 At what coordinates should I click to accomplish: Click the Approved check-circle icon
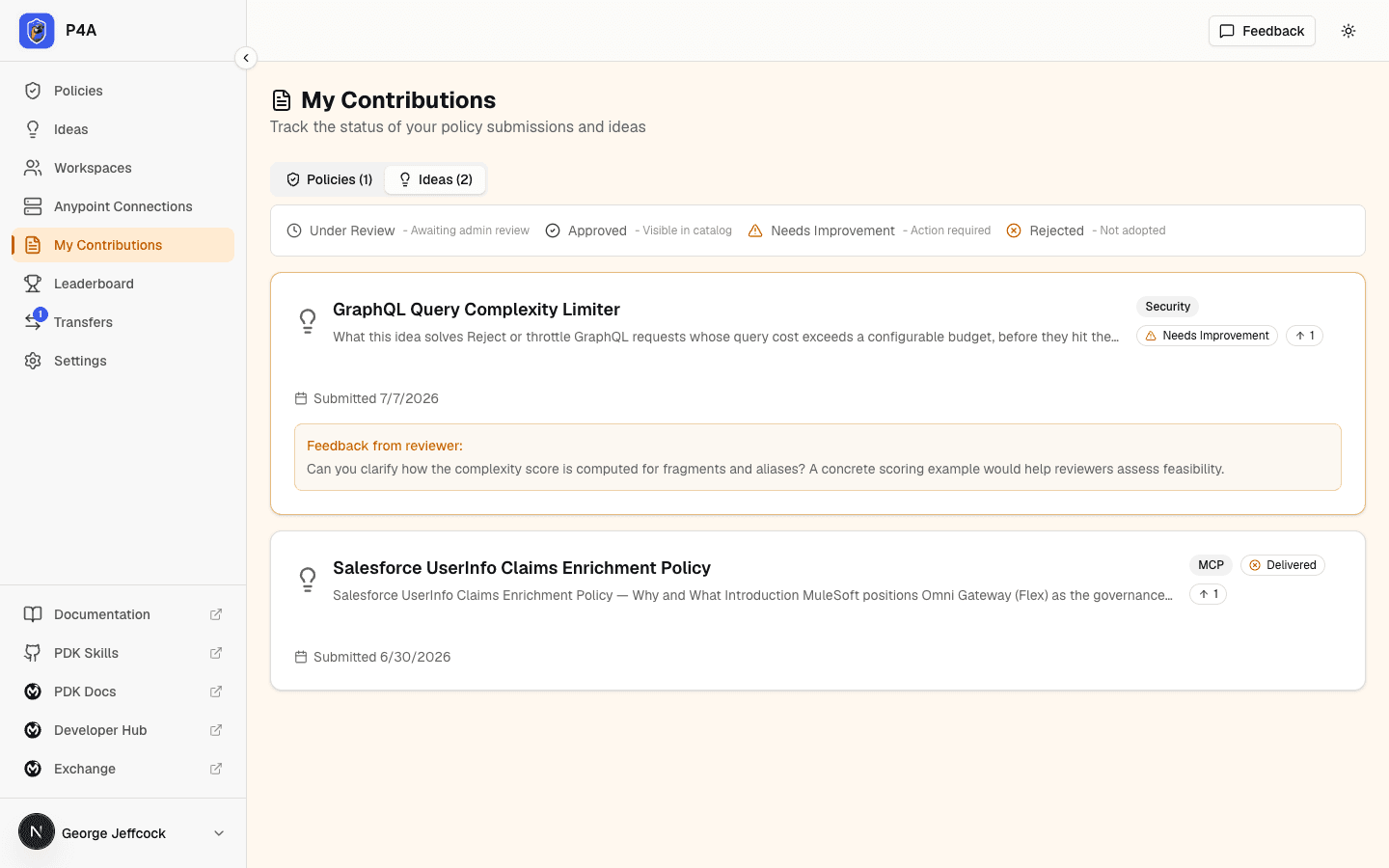(x=553, y=231)
